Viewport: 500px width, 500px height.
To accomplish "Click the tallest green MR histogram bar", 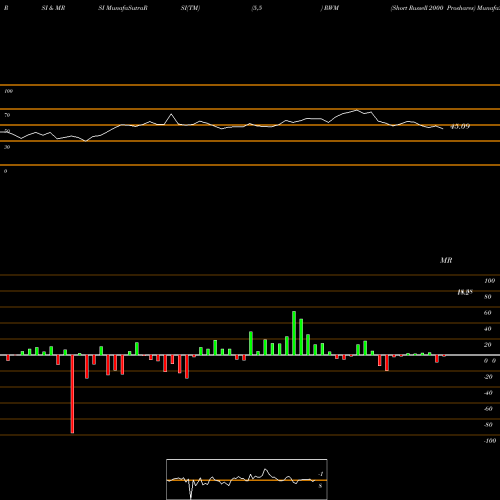I will [x=294, y=333].
